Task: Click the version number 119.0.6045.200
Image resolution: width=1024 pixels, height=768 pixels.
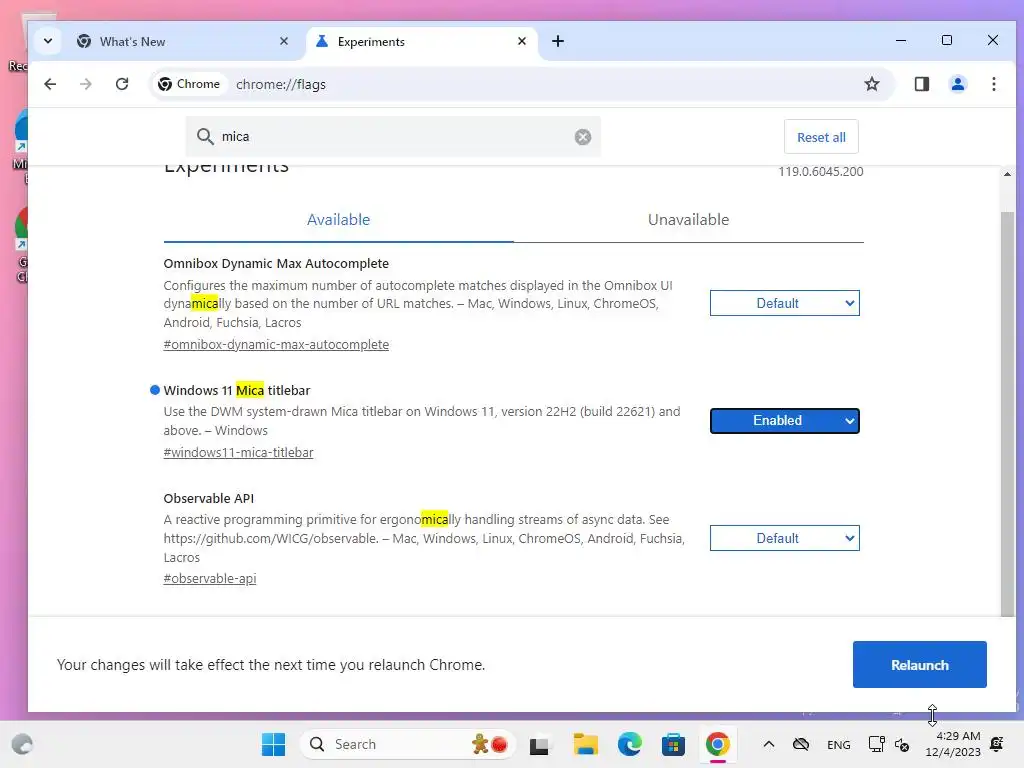Action: pyautogui.click(x=820, y=172)
